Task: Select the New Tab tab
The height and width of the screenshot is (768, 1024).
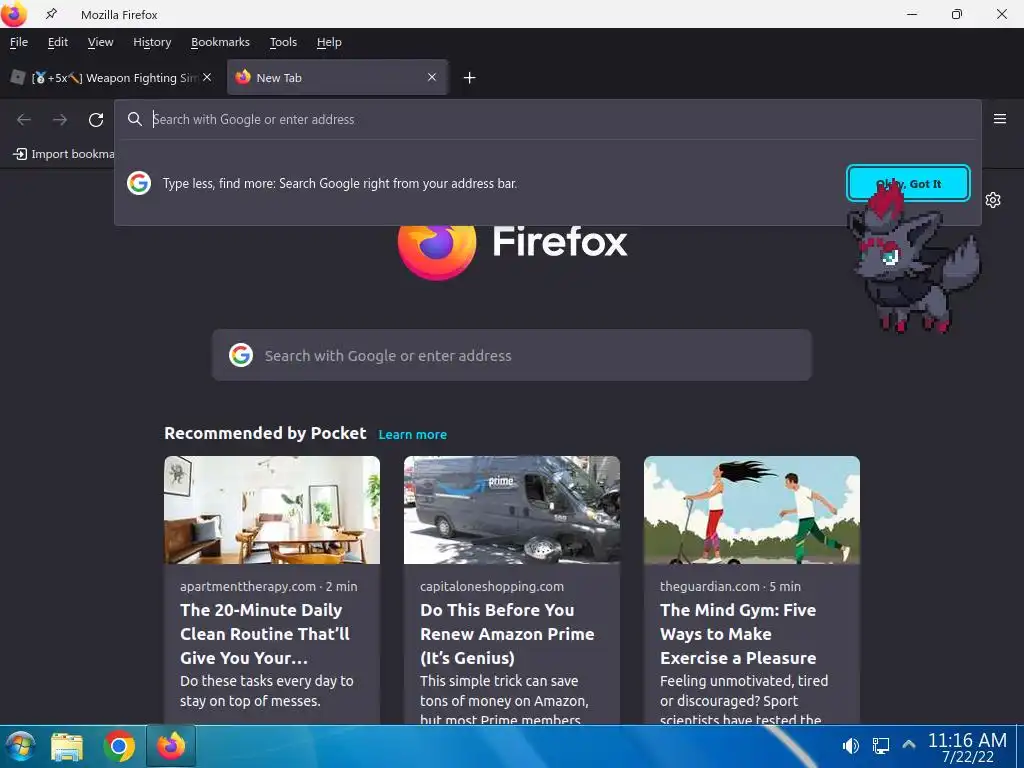Action: tap(337, 78)
